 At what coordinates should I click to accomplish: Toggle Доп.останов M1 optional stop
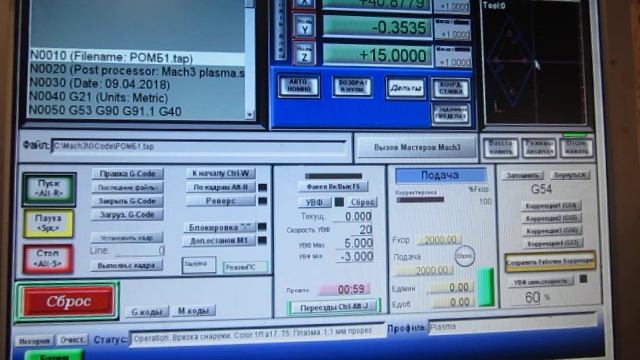(220, 241)
